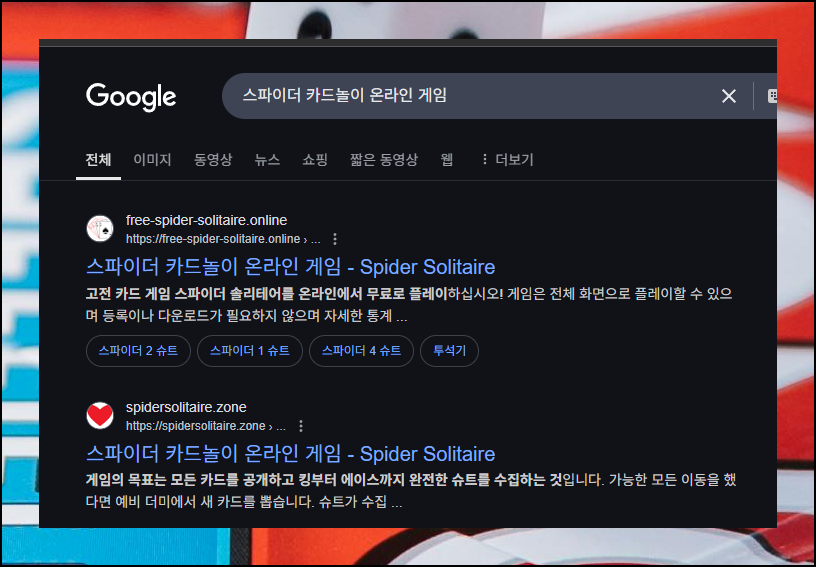
Task: Click the 스파이더 2 슈트 chip
Action: [x=138, y=351]
